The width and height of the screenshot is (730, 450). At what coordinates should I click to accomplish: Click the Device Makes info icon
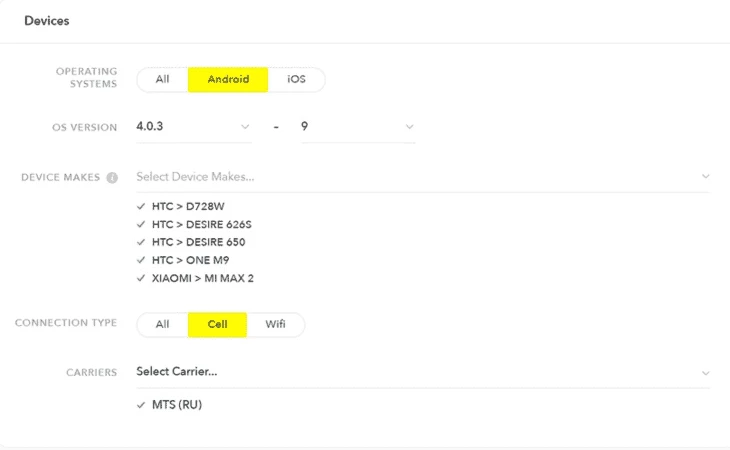click(x=112, y=178)
